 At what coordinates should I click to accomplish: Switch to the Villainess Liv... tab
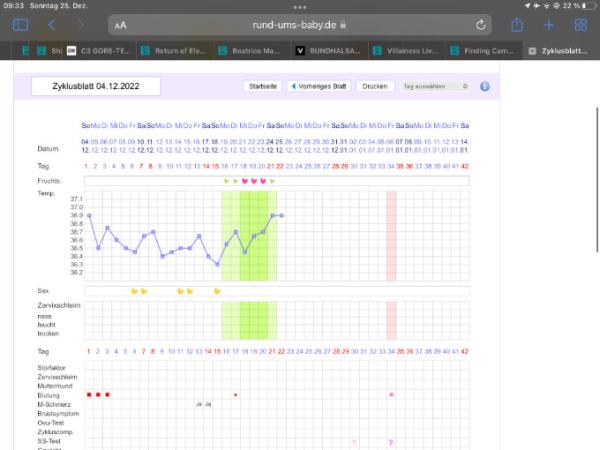407,51
